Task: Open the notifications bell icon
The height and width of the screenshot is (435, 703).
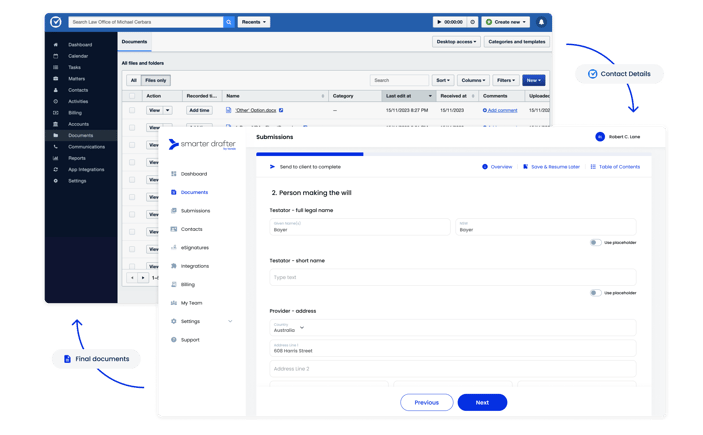Action: point(541,22)
